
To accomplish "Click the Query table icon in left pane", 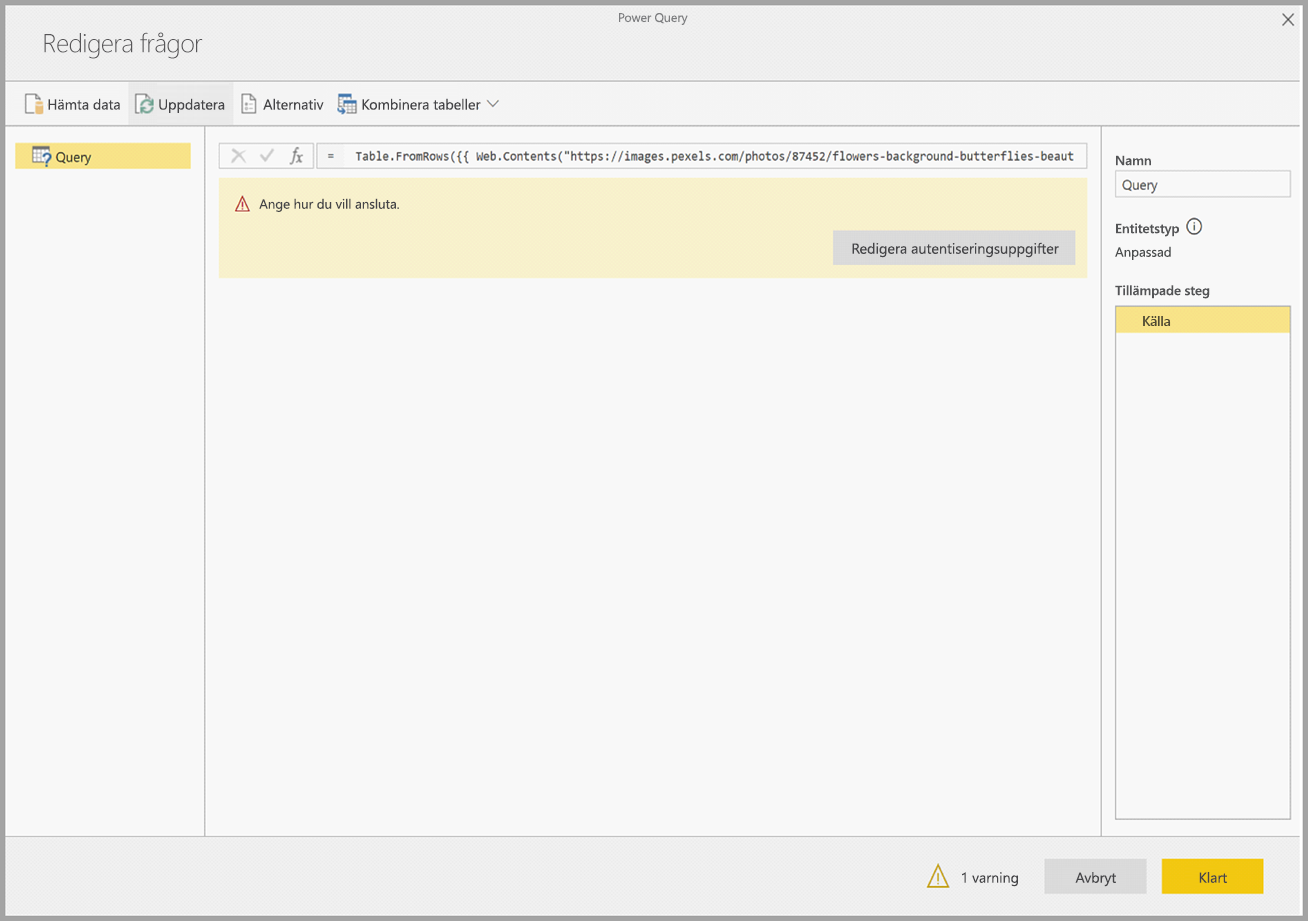I will pyautogui.click(x=42, y=156).
